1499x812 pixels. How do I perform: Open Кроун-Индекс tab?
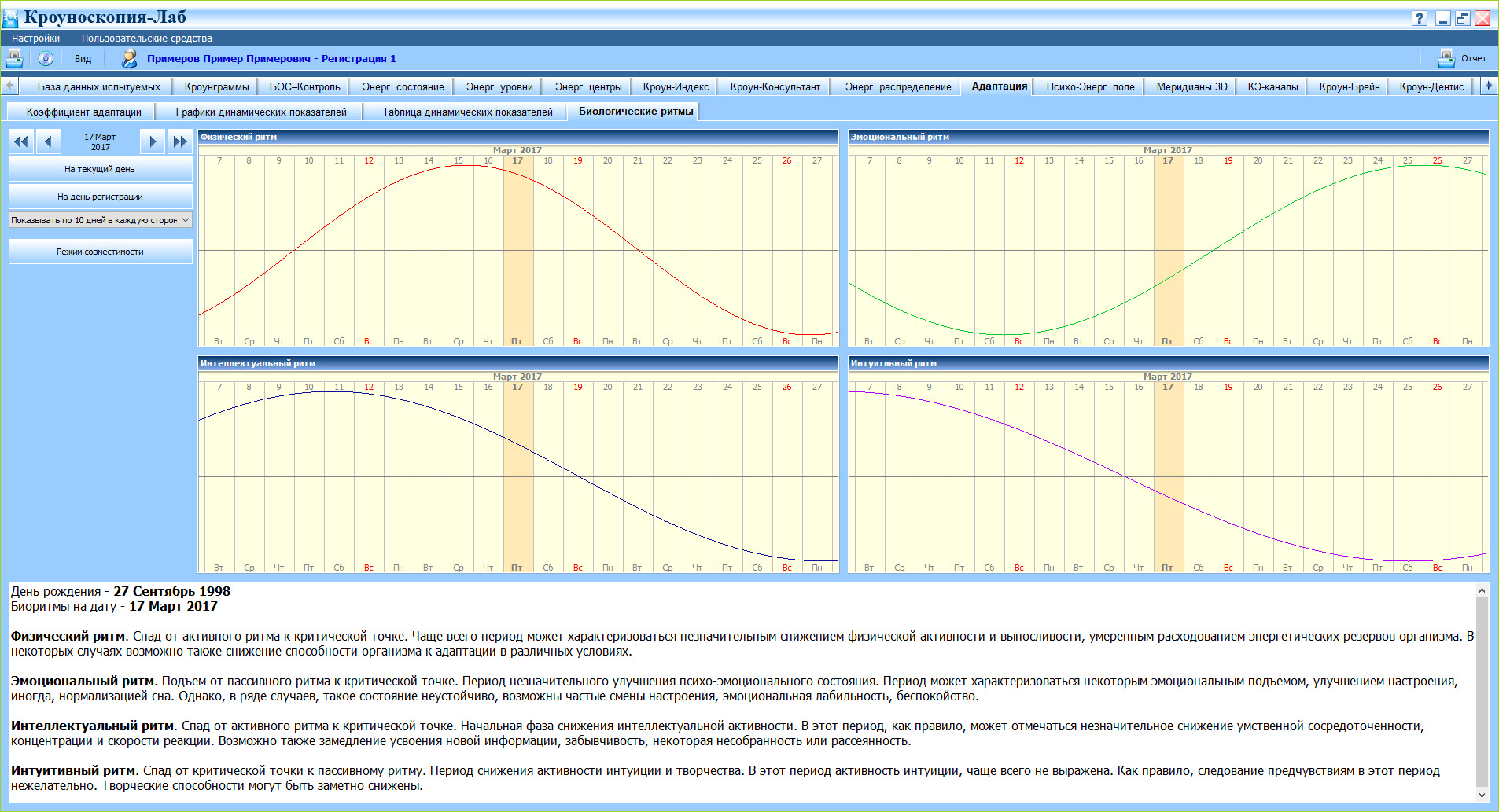coord(676,86)
